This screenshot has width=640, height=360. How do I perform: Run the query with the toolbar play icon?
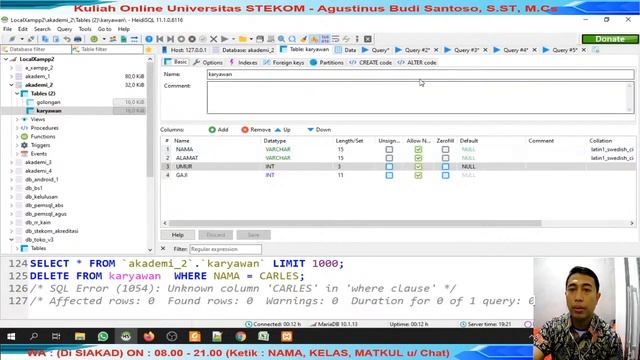tap(224, 39)
